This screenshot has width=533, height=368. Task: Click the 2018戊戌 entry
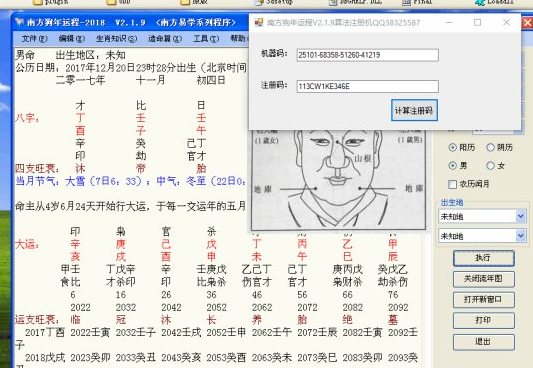tap(45, 357)
